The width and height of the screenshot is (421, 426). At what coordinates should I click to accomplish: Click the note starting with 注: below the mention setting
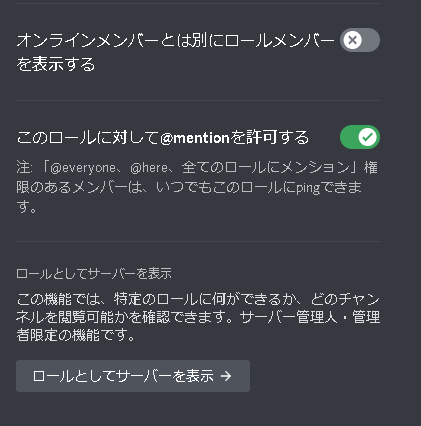(x=197, y=187)
